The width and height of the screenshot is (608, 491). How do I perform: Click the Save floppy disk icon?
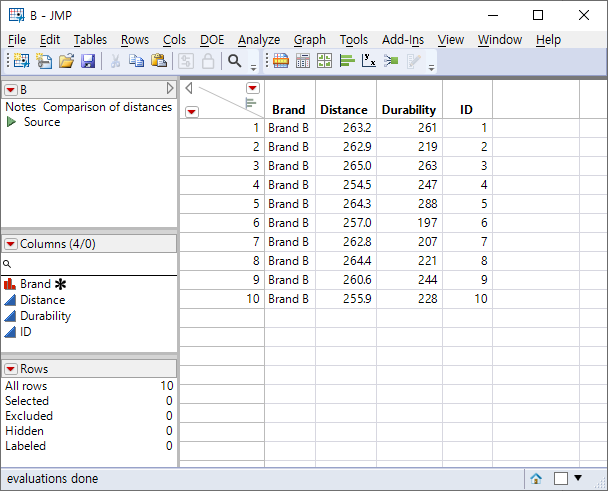(88, 61)
